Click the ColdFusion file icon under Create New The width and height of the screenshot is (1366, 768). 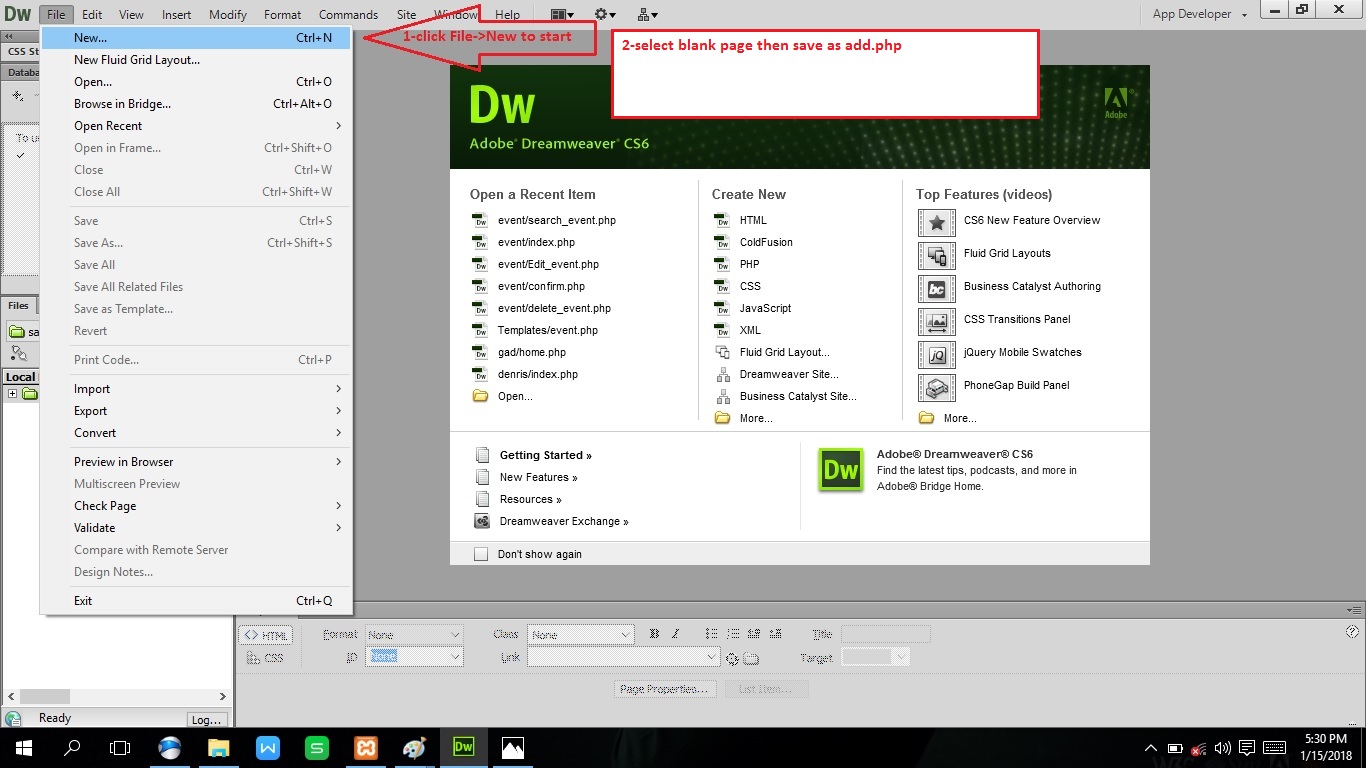click(722, 242)
